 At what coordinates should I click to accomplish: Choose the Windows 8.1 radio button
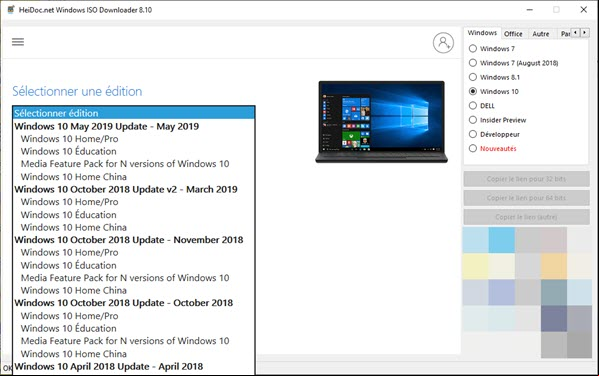473,77
